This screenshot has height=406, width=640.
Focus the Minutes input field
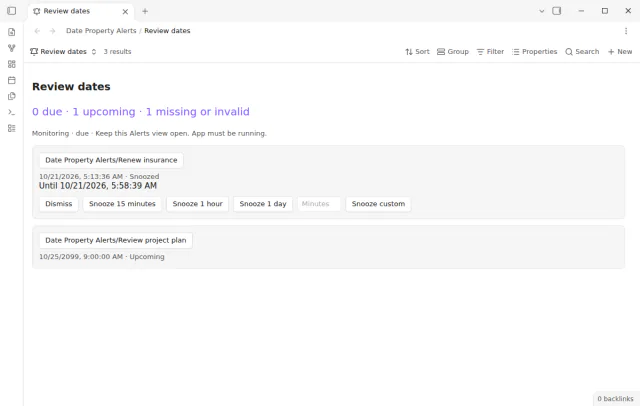coord(319,204)
